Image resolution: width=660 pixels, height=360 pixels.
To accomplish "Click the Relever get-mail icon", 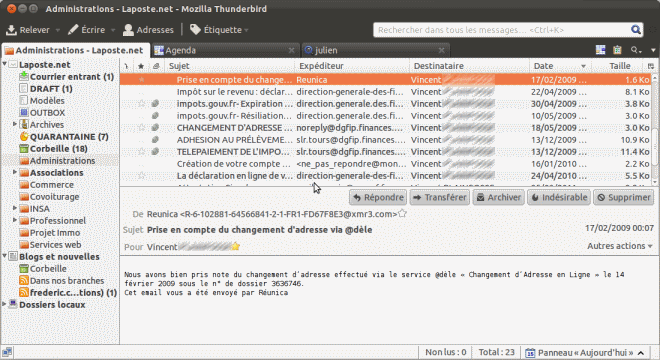I will [x=11, y=30].
